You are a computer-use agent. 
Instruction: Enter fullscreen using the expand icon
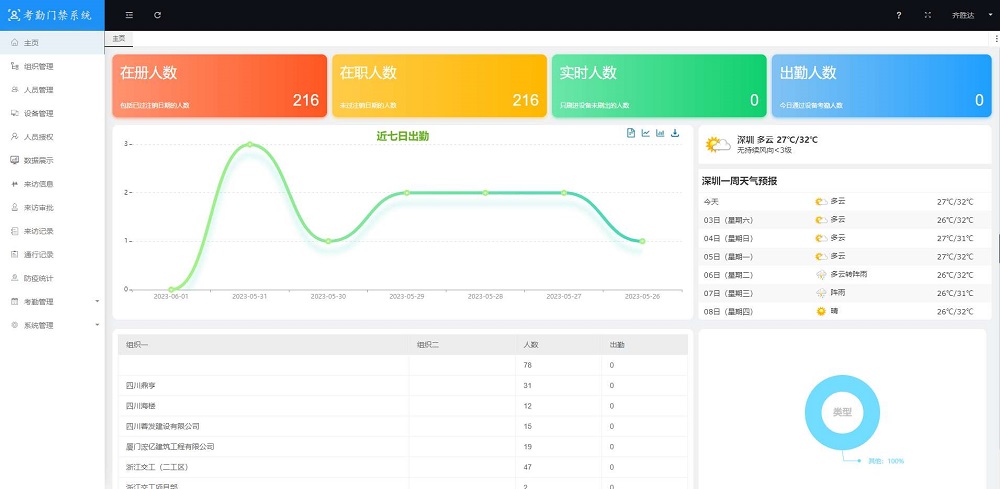tap(927, 15)
